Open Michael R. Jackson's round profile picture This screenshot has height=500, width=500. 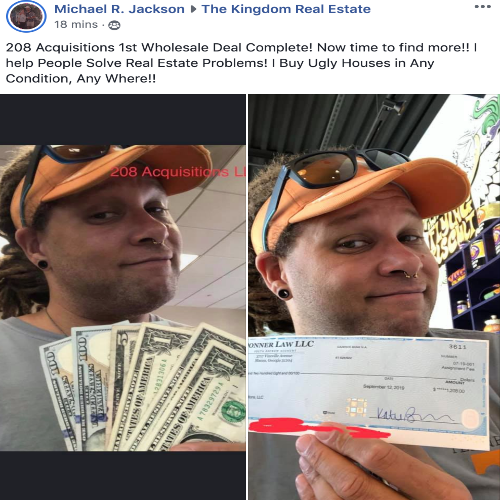tap(26, 16)
